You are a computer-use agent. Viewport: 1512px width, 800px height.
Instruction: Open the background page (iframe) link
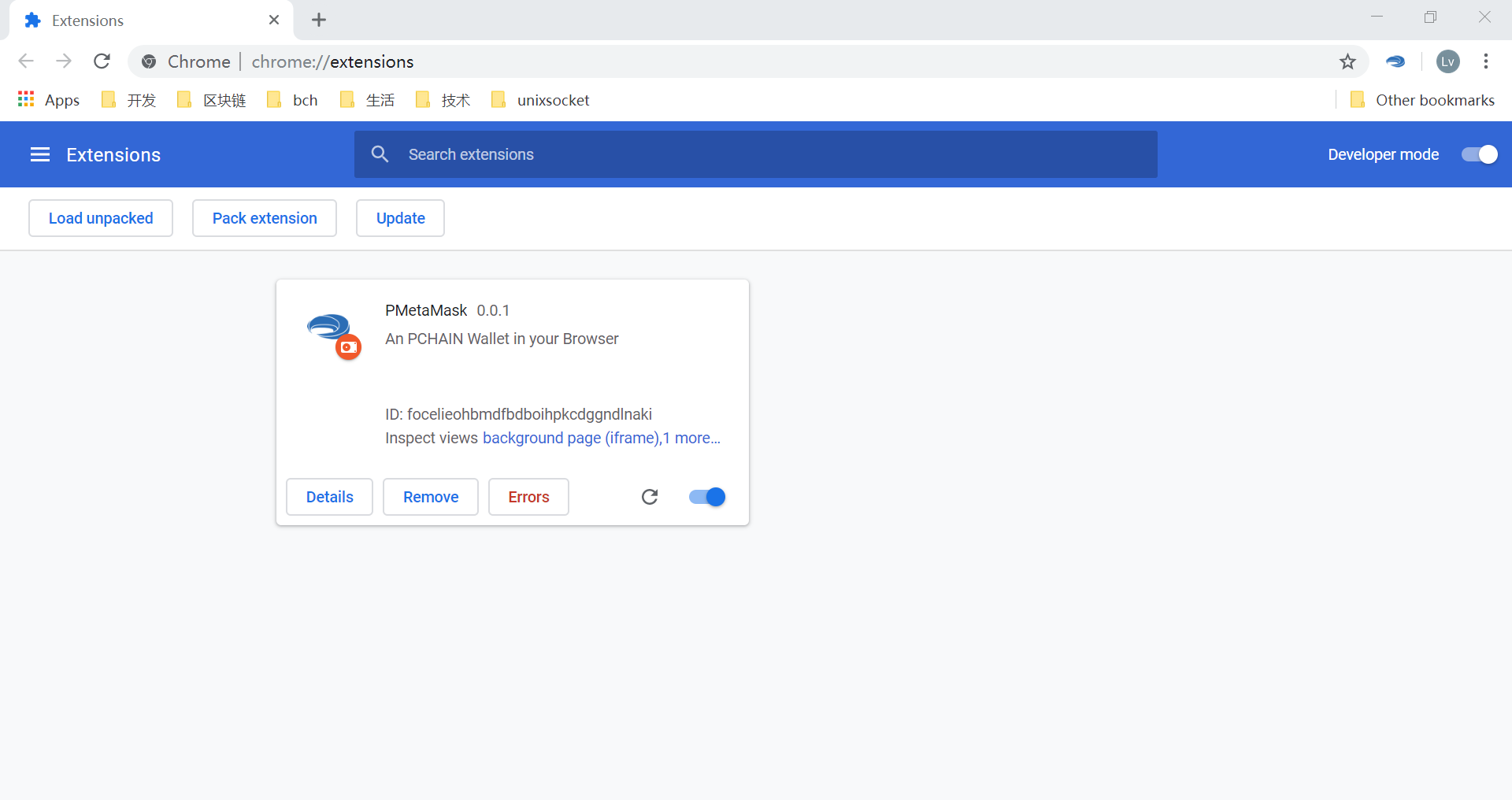tap(571, 438)
